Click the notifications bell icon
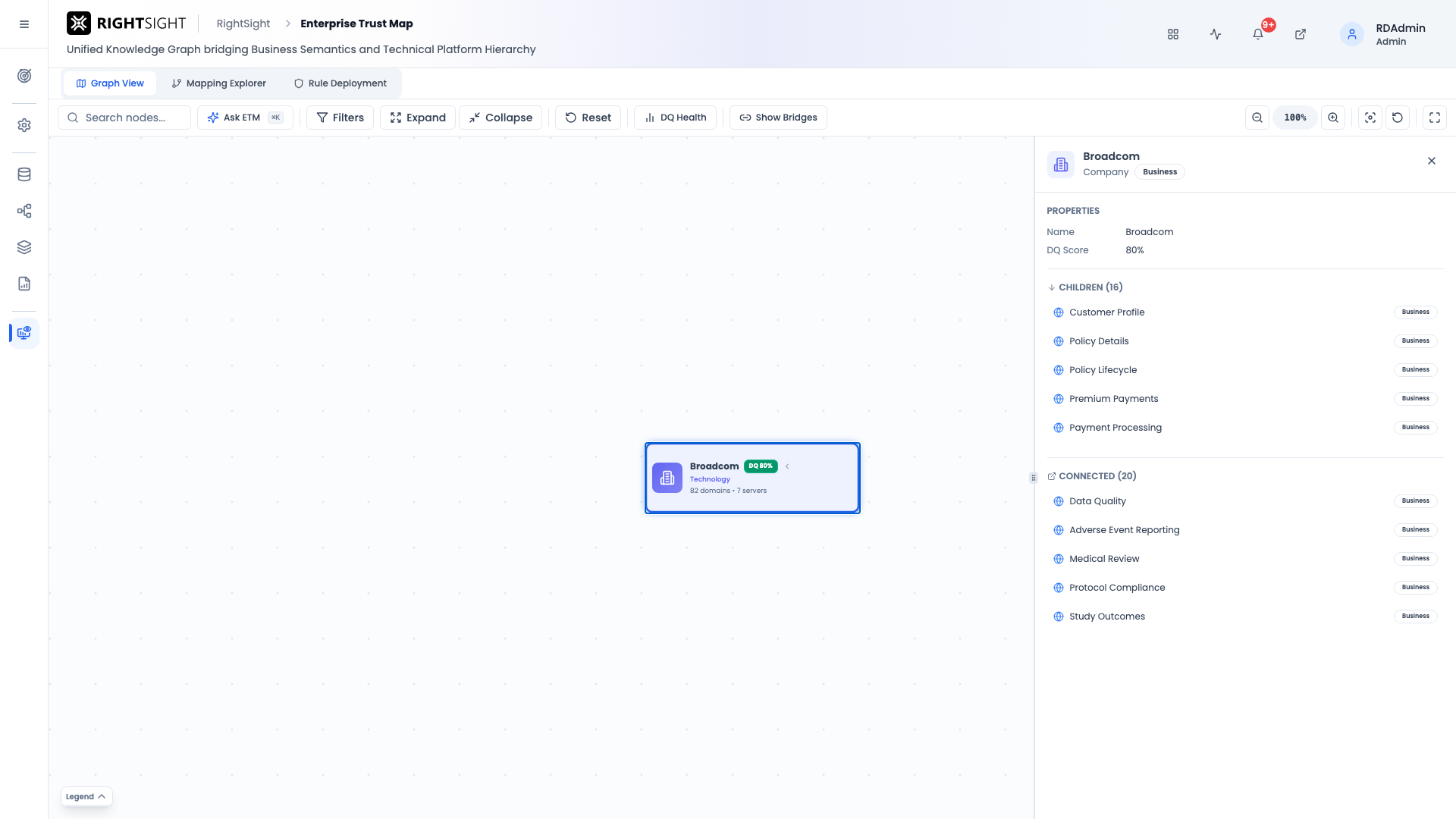Screen dimensions: 1456x819 [x=1258, y=34]
